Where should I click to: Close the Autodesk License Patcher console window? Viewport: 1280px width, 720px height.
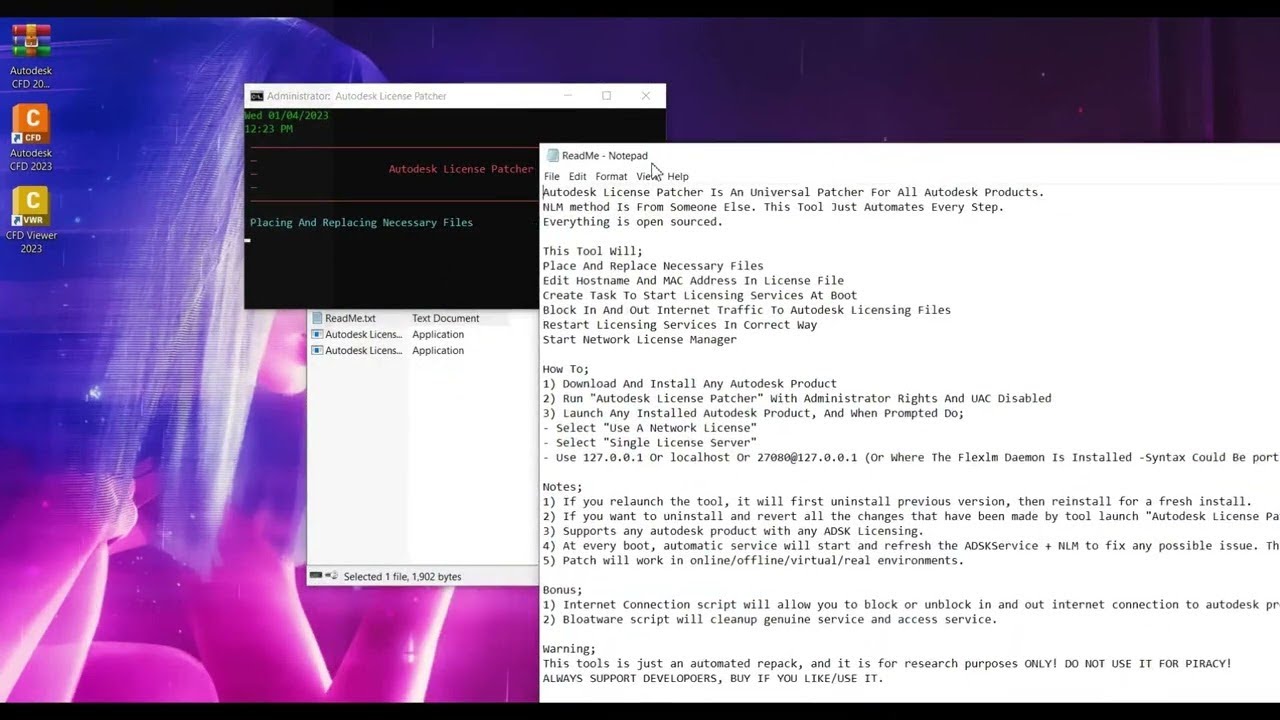[x=645, y=96]
